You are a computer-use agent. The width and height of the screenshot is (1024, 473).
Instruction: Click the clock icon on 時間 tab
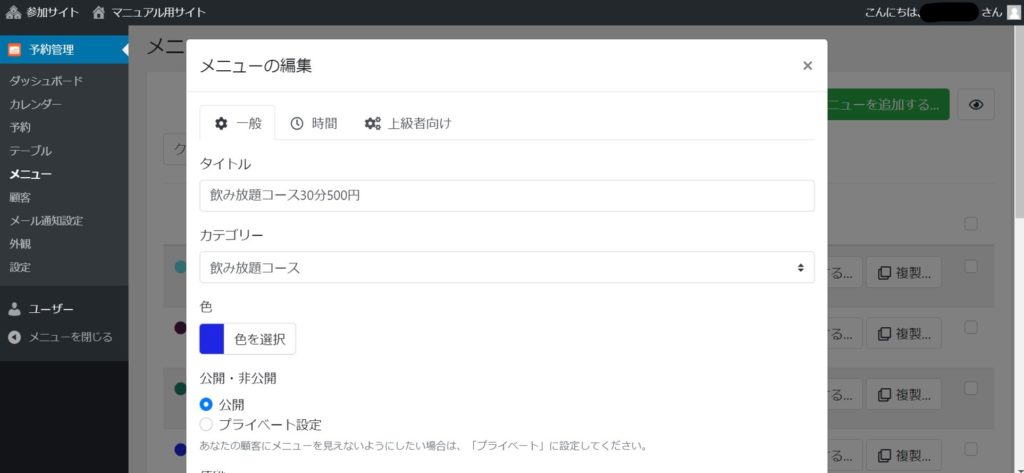point(297,123)
